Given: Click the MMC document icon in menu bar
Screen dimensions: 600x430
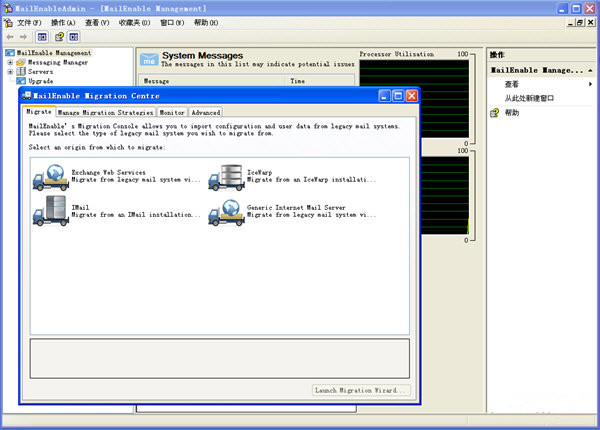Looking at the screenshot, I should click(x=8, y=23).
